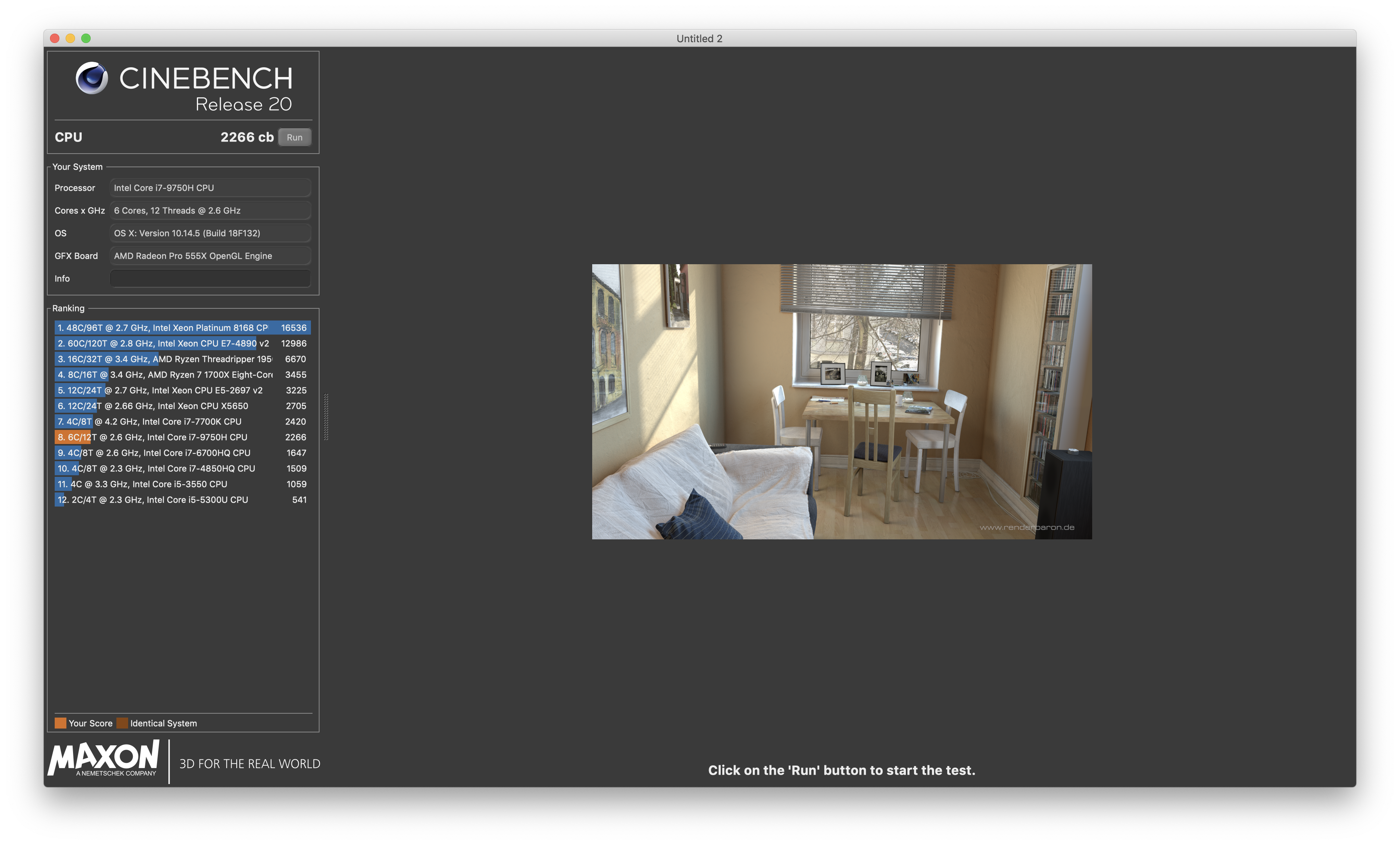Select highlighted ranking row 8 Core i7-9750H
The width and height of the screenshot is (1400, 845).
pos(182,437)
